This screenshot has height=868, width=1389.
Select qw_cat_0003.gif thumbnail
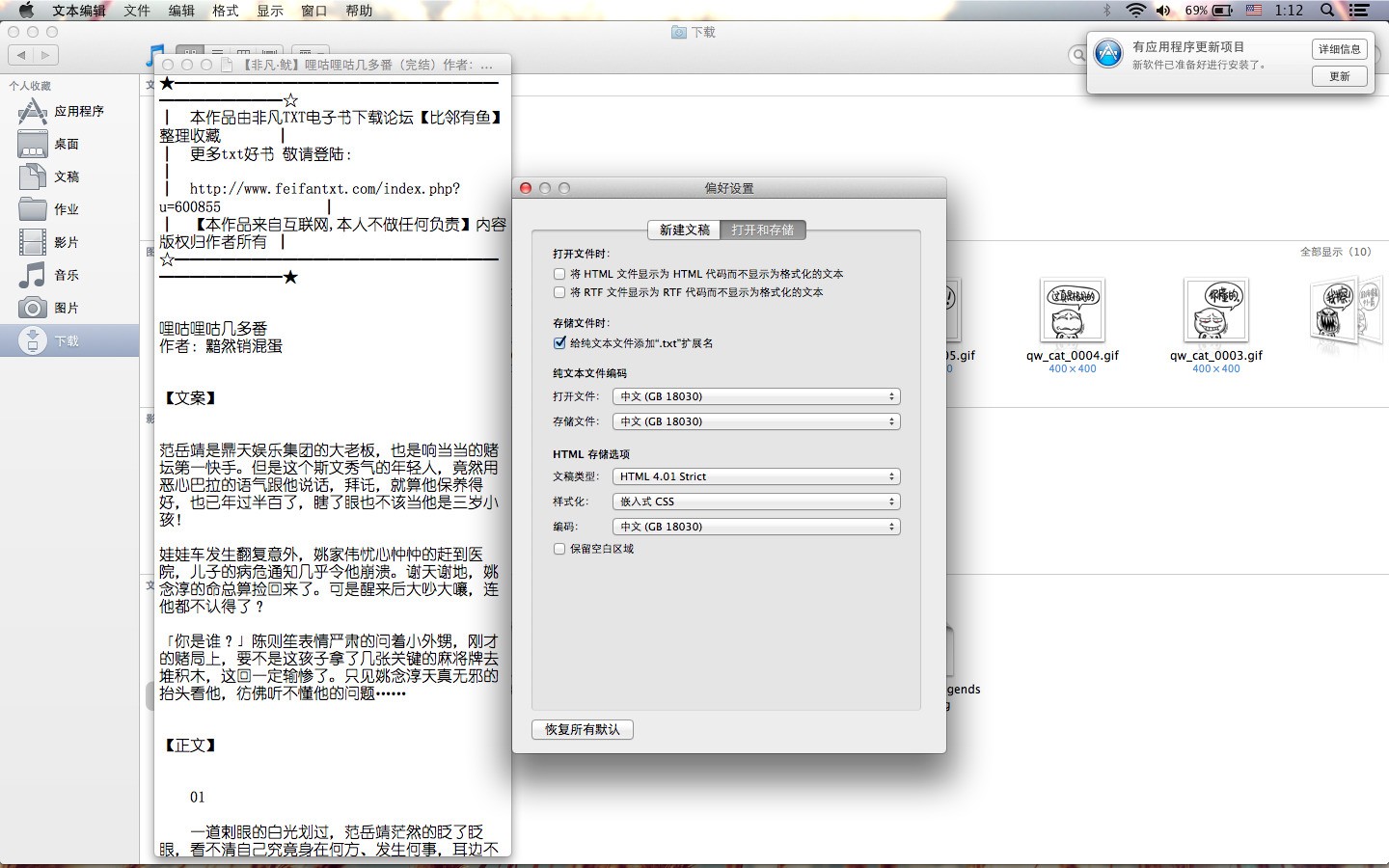coord(1216,311)
